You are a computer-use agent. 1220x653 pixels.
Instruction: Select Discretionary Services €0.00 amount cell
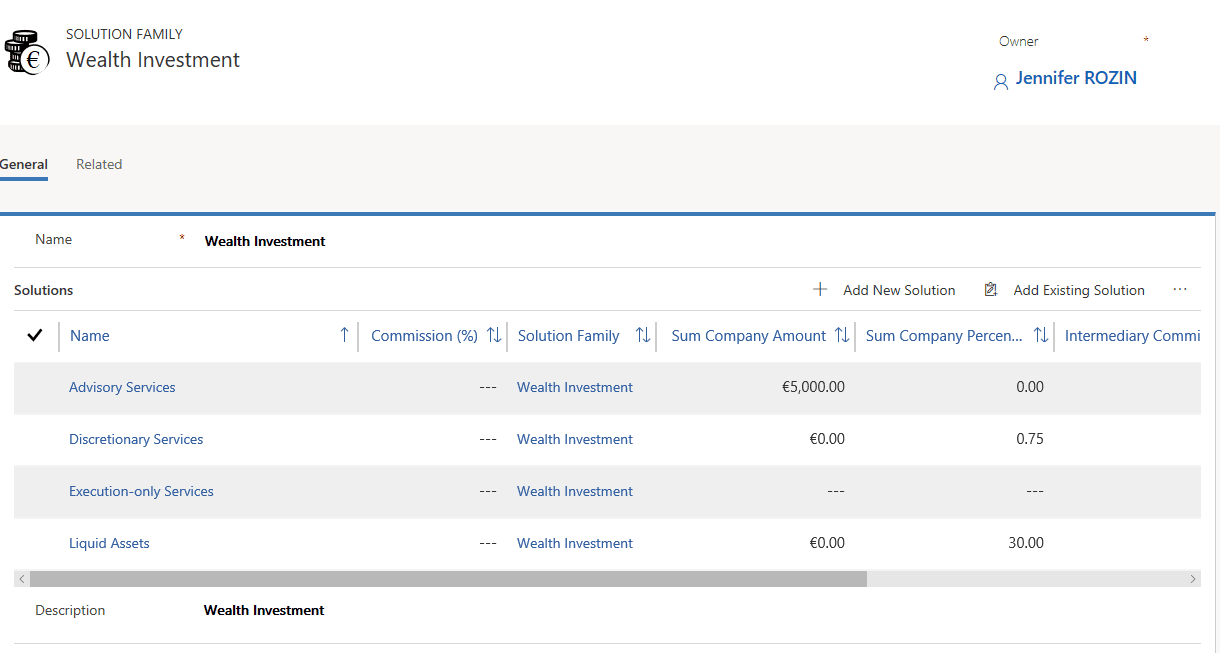pos(826,439)
